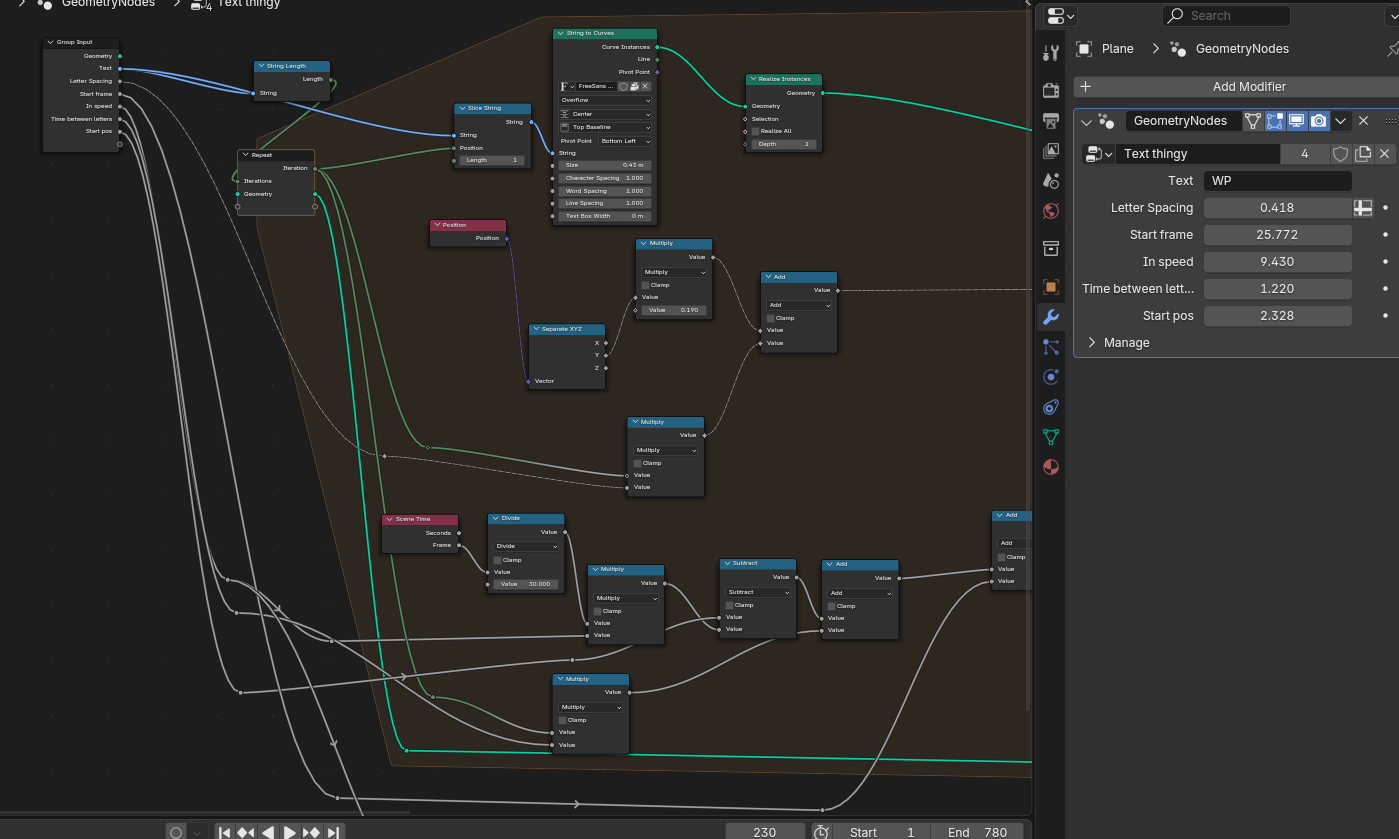This screenshot has width=1399, height=839.
Task: Open the Pivot Point Bottom Left dropdown
Action: click(x=626, y=141)
